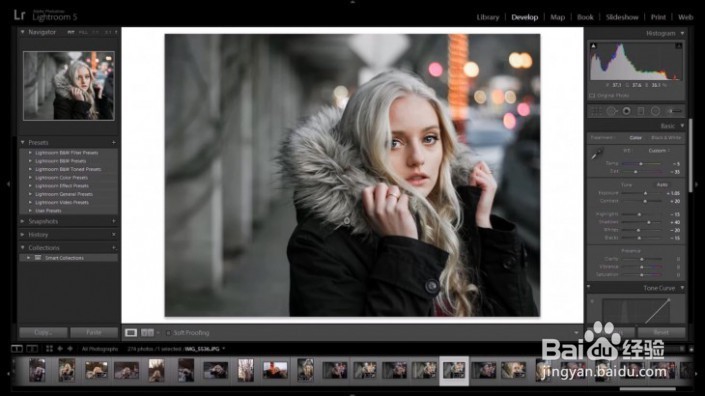Expand the Snapshots panel
Screen dimensions: 705x396
(22, 221)
